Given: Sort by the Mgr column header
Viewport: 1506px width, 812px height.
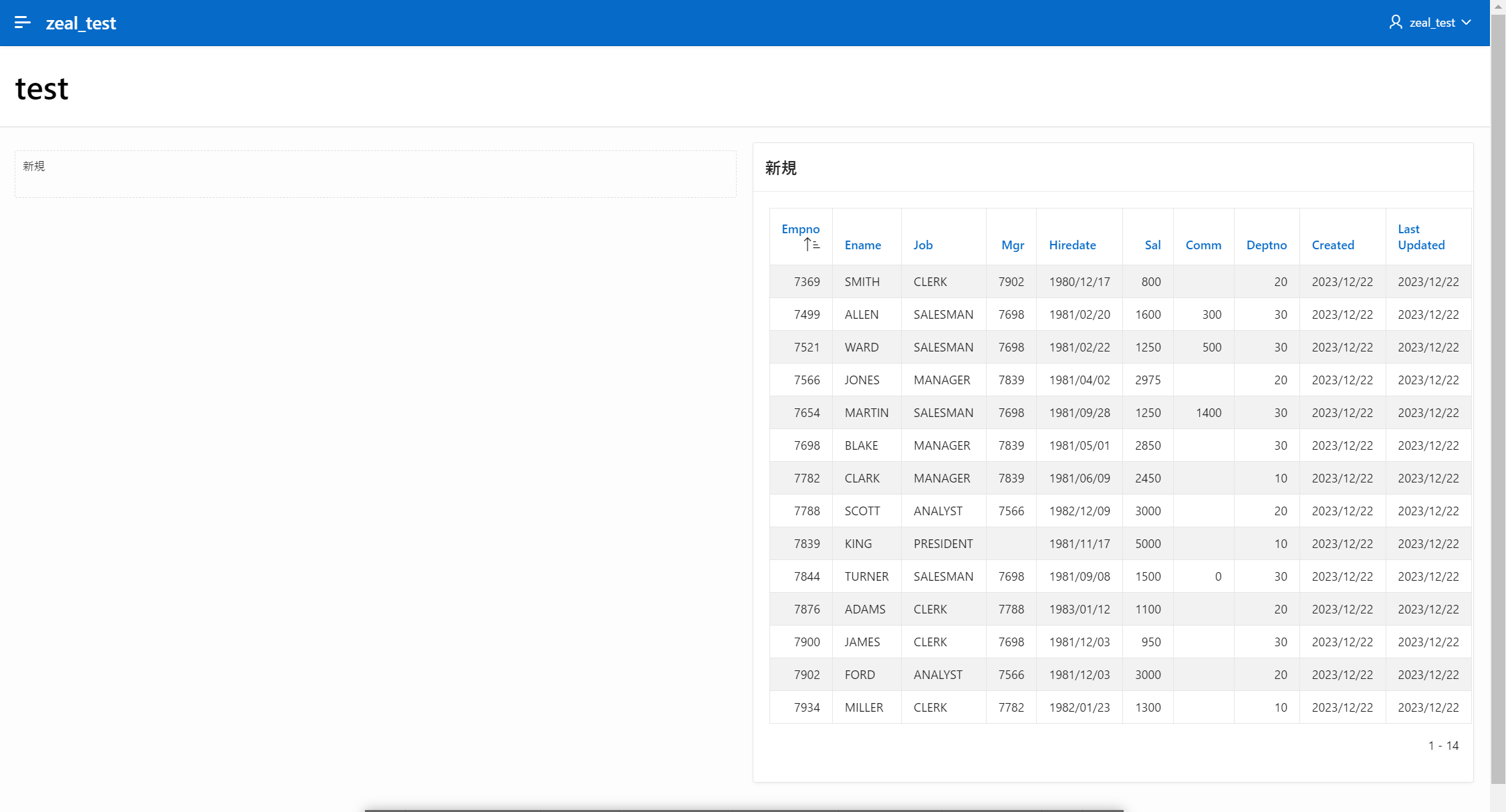Looking at the screenshot, I should point(1012,245).
